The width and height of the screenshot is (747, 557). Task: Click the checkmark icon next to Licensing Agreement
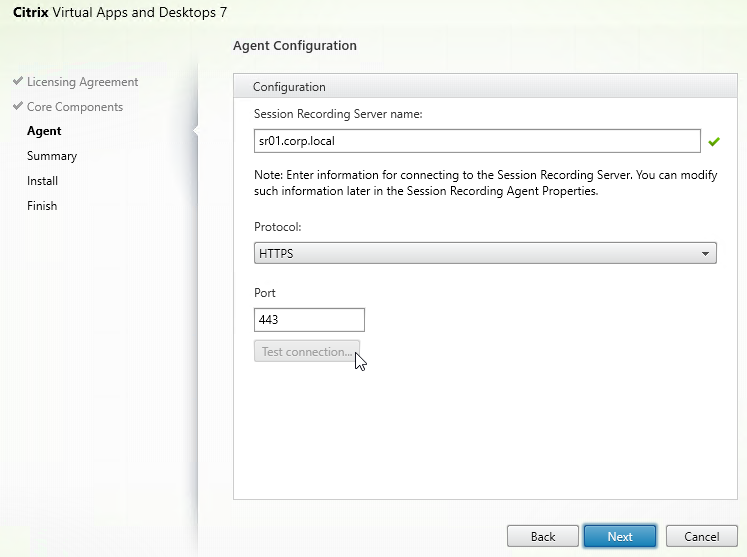point(18,82)
